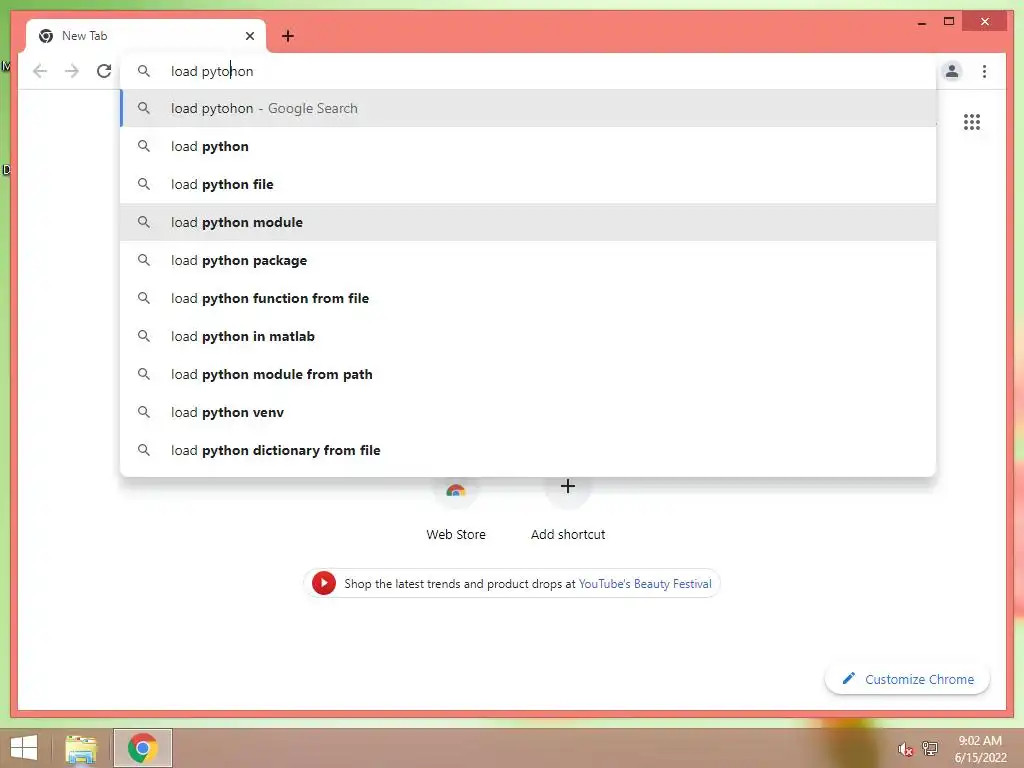This screenshot has height=768, width=1024.
Task: Open the Web Store shortcut
Action: pos(456,513)
